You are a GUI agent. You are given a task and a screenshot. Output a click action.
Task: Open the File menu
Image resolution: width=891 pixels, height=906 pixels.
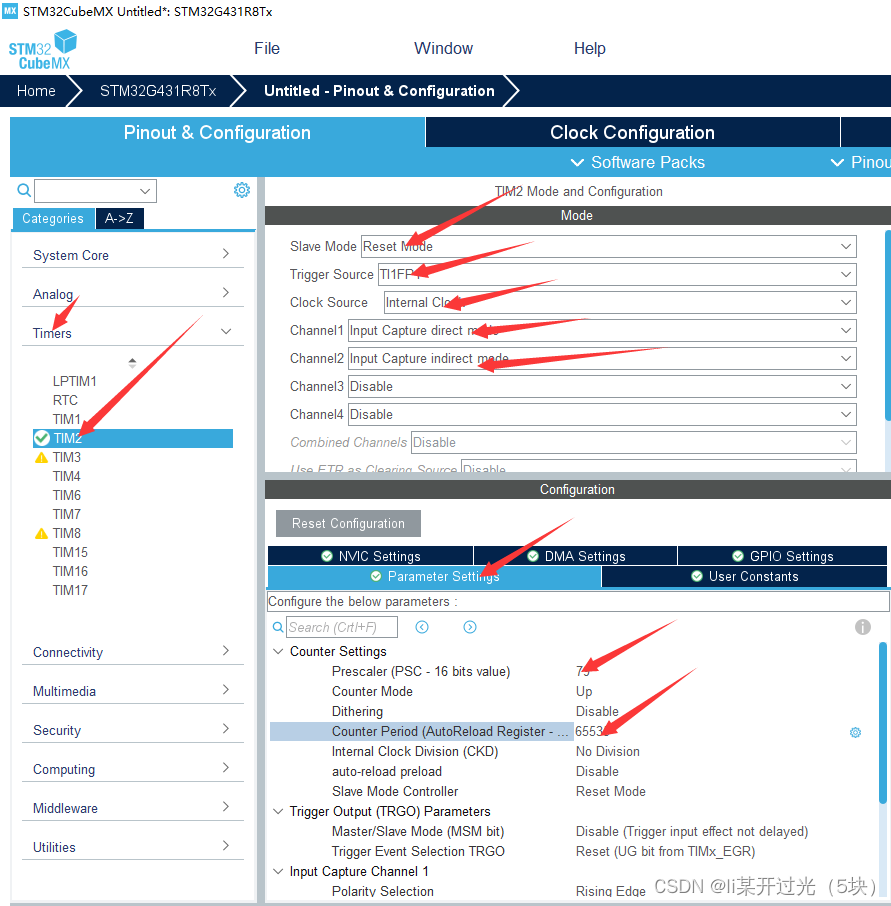tap(266, 49)
